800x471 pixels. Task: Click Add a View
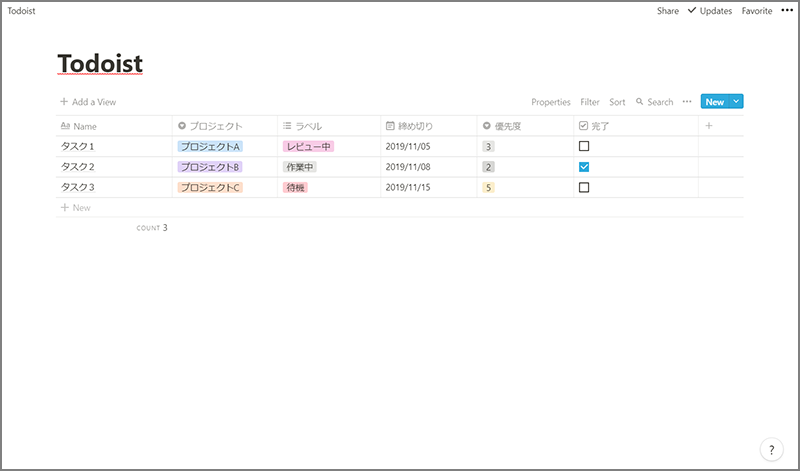[x=88, y=102]
